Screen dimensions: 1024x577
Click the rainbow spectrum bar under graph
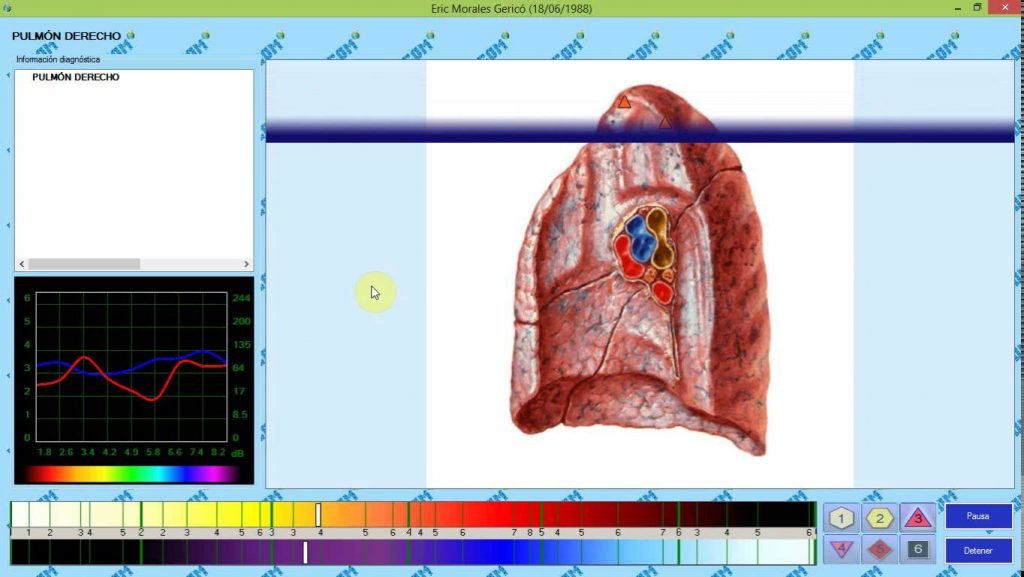point(132,474)
